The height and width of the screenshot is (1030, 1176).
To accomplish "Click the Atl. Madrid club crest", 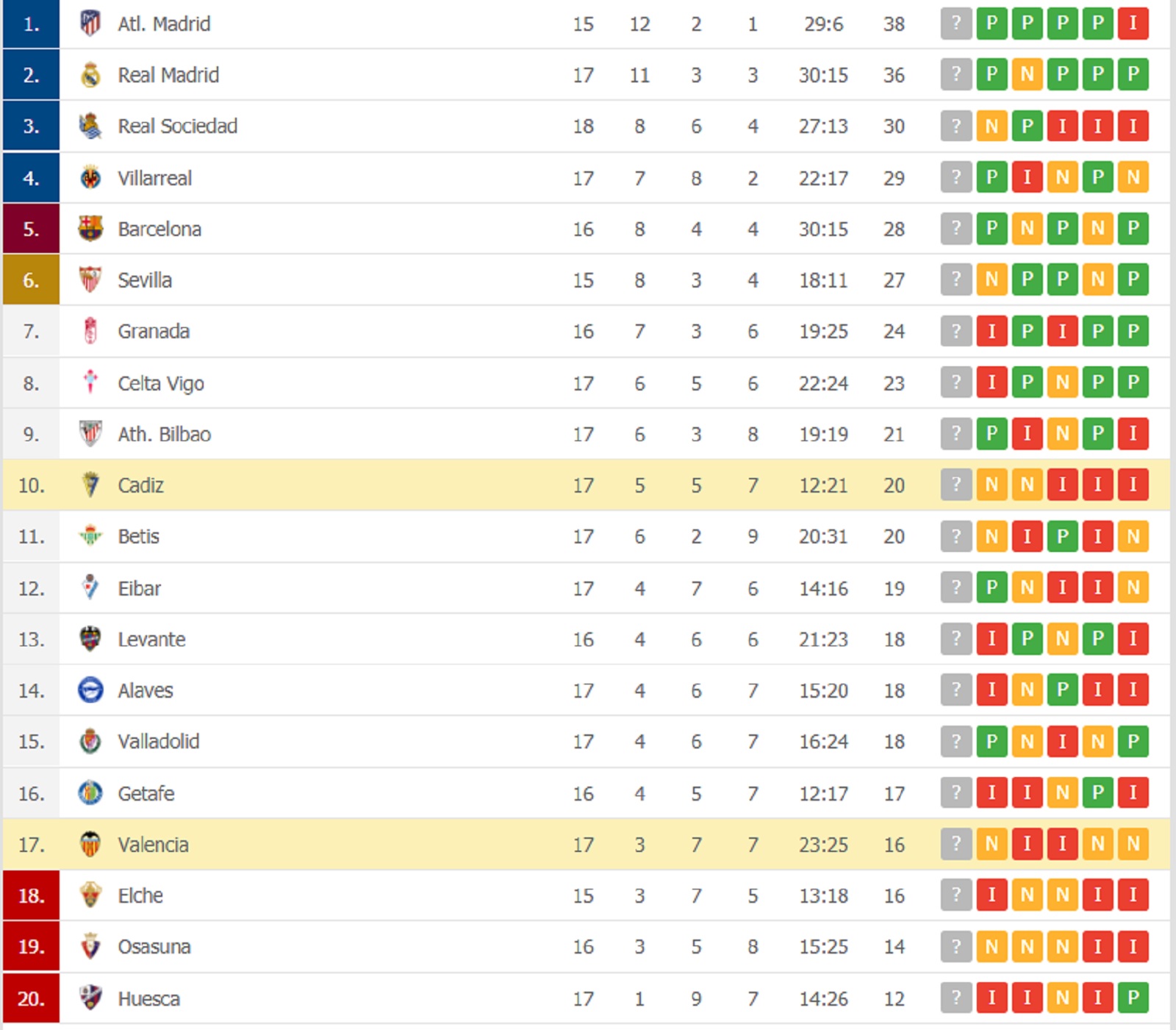I will tap(90, 24).
